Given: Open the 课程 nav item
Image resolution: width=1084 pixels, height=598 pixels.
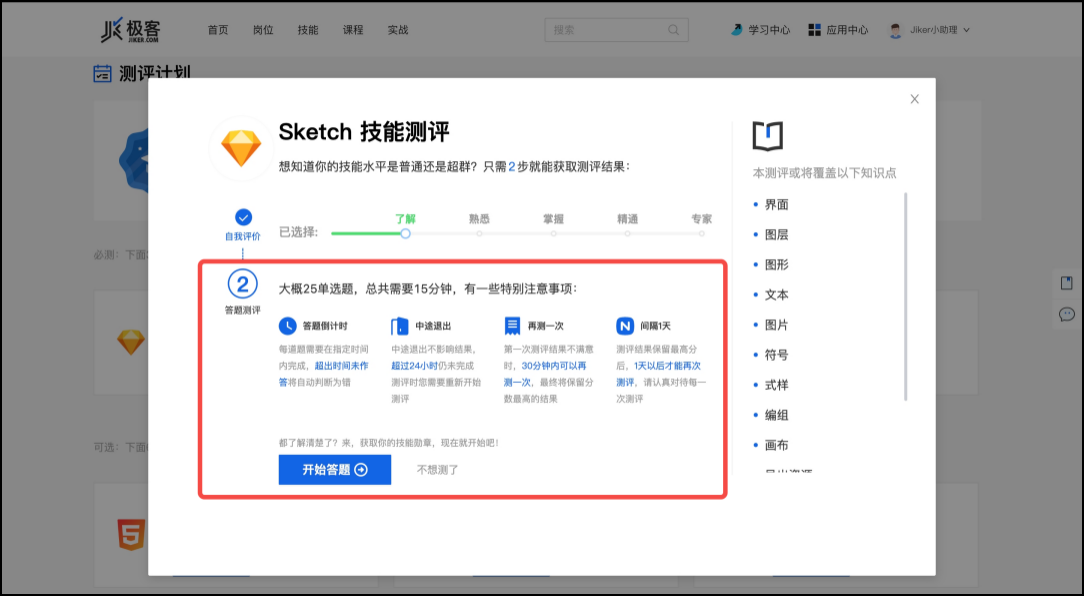Looking at the screenshot, I should coord(353,30).
